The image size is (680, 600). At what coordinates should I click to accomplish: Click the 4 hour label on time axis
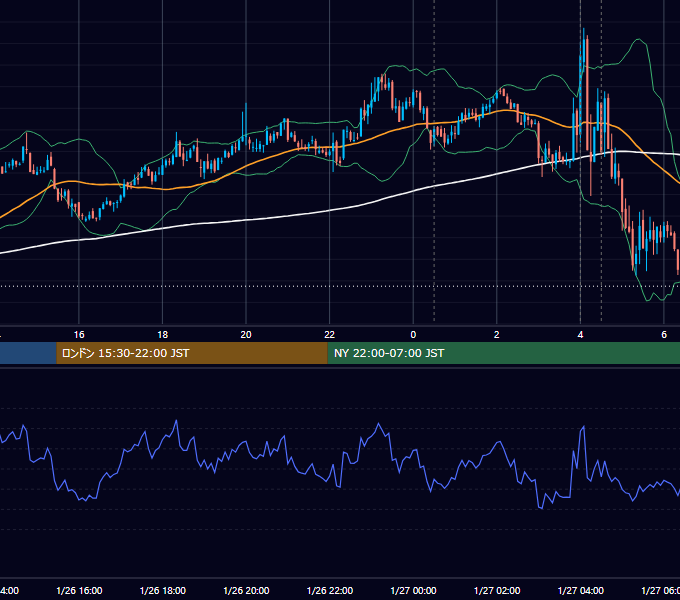[x=580, y=335]
